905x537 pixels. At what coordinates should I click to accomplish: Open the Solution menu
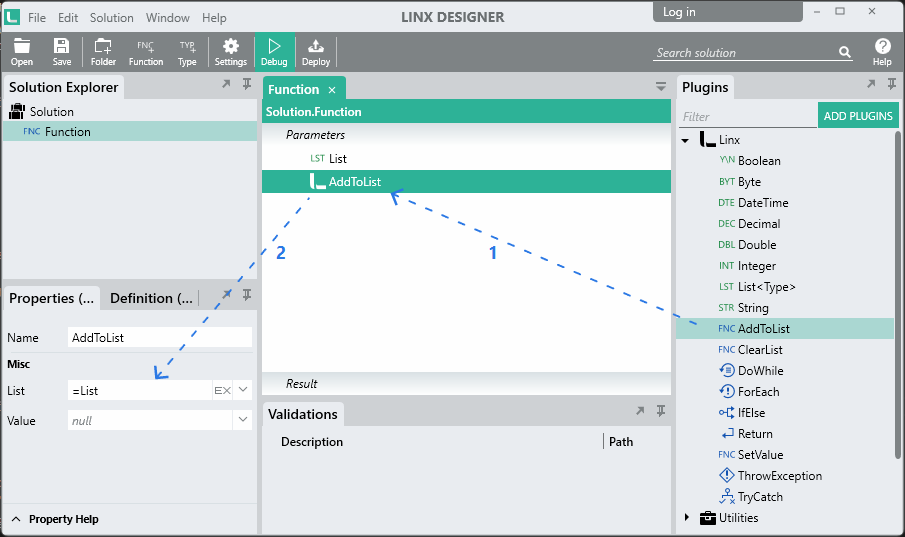[111, 18]
